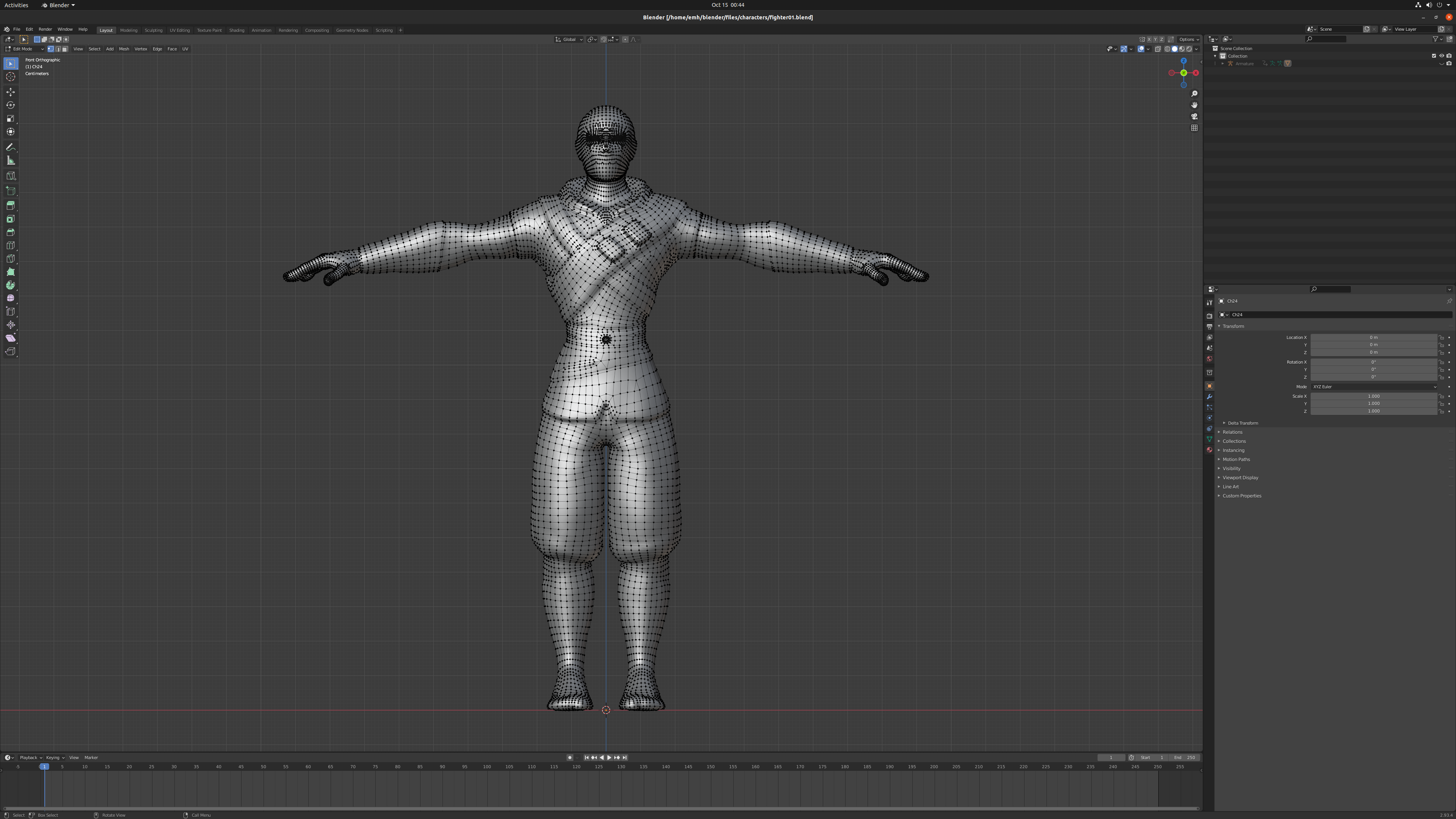Select the Rotate tool
Image resolution: width=1456 pixels, height=819 pixels.
point(11,105)
